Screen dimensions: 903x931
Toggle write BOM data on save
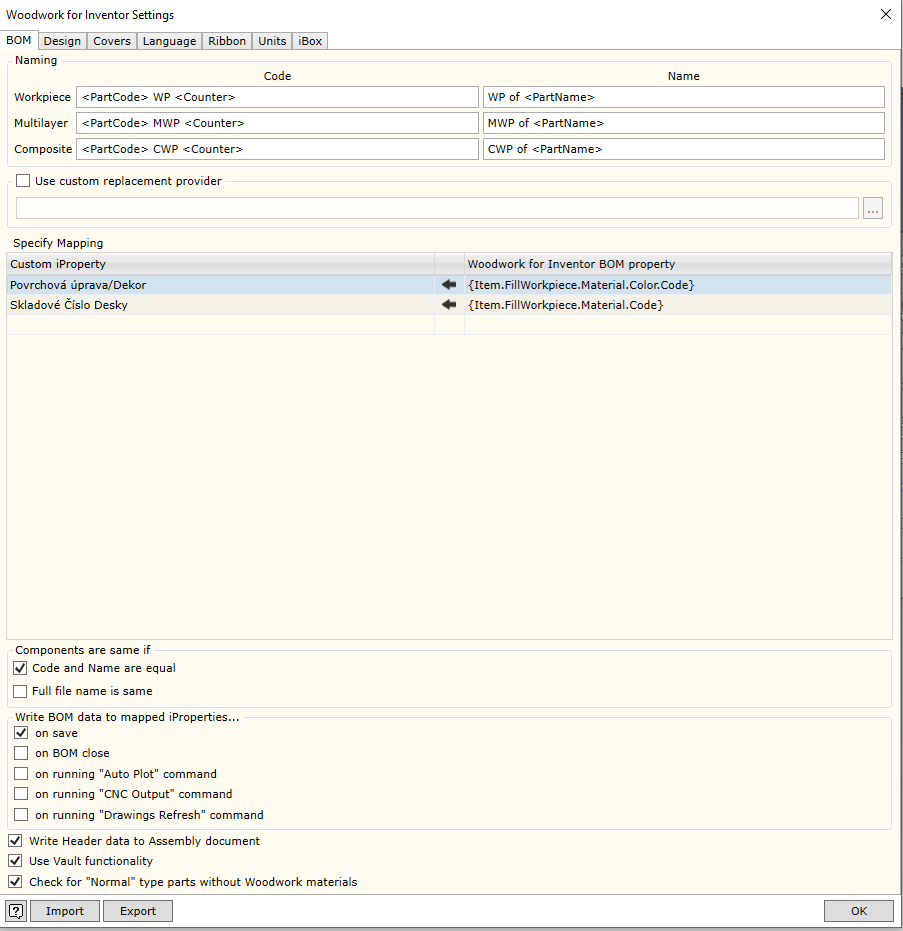[21, 733]
